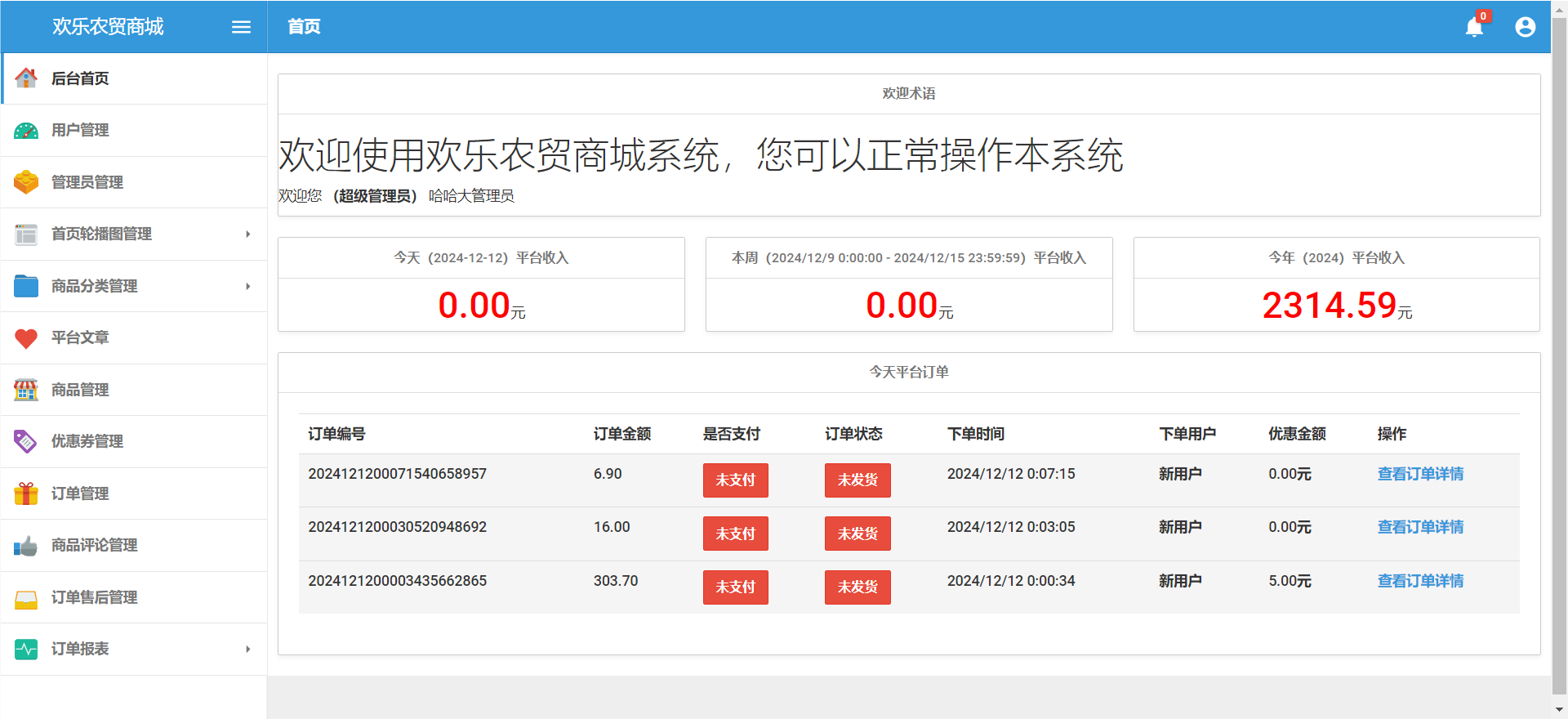The height and width of the screenshot is (719, 1568).
Task: Open 查看订单详情 link for 16.00 order
Action: pos(1419,527)
